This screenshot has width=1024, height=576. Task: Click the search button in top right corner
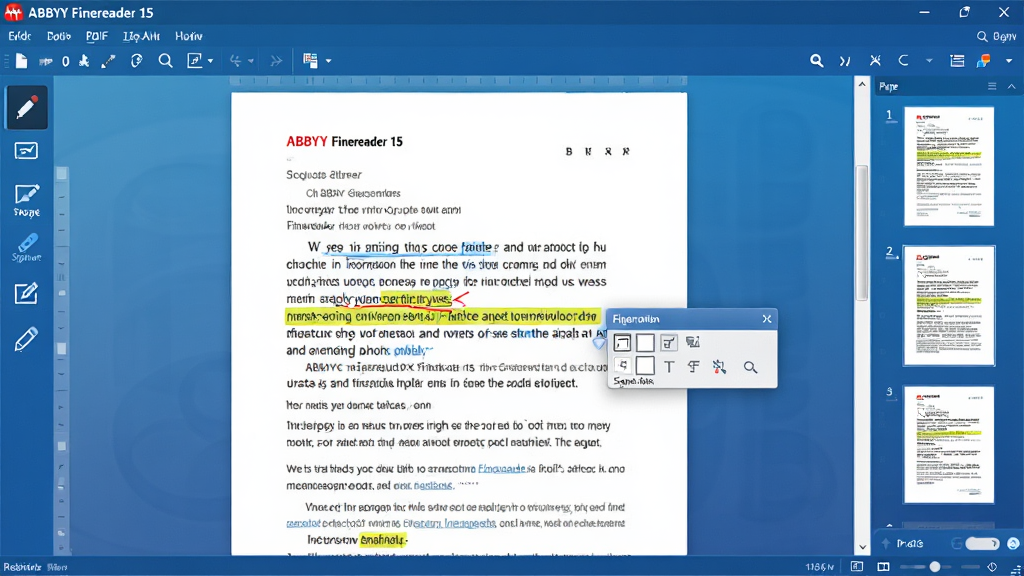pos(996,37)
